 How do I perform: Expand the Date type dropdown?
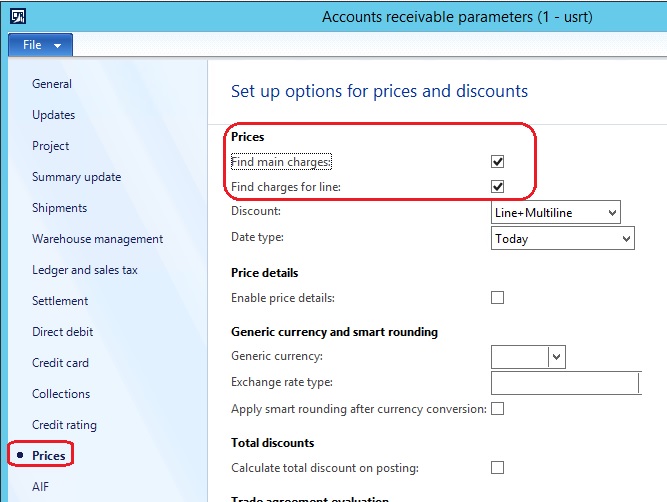[x=625, y=239]
